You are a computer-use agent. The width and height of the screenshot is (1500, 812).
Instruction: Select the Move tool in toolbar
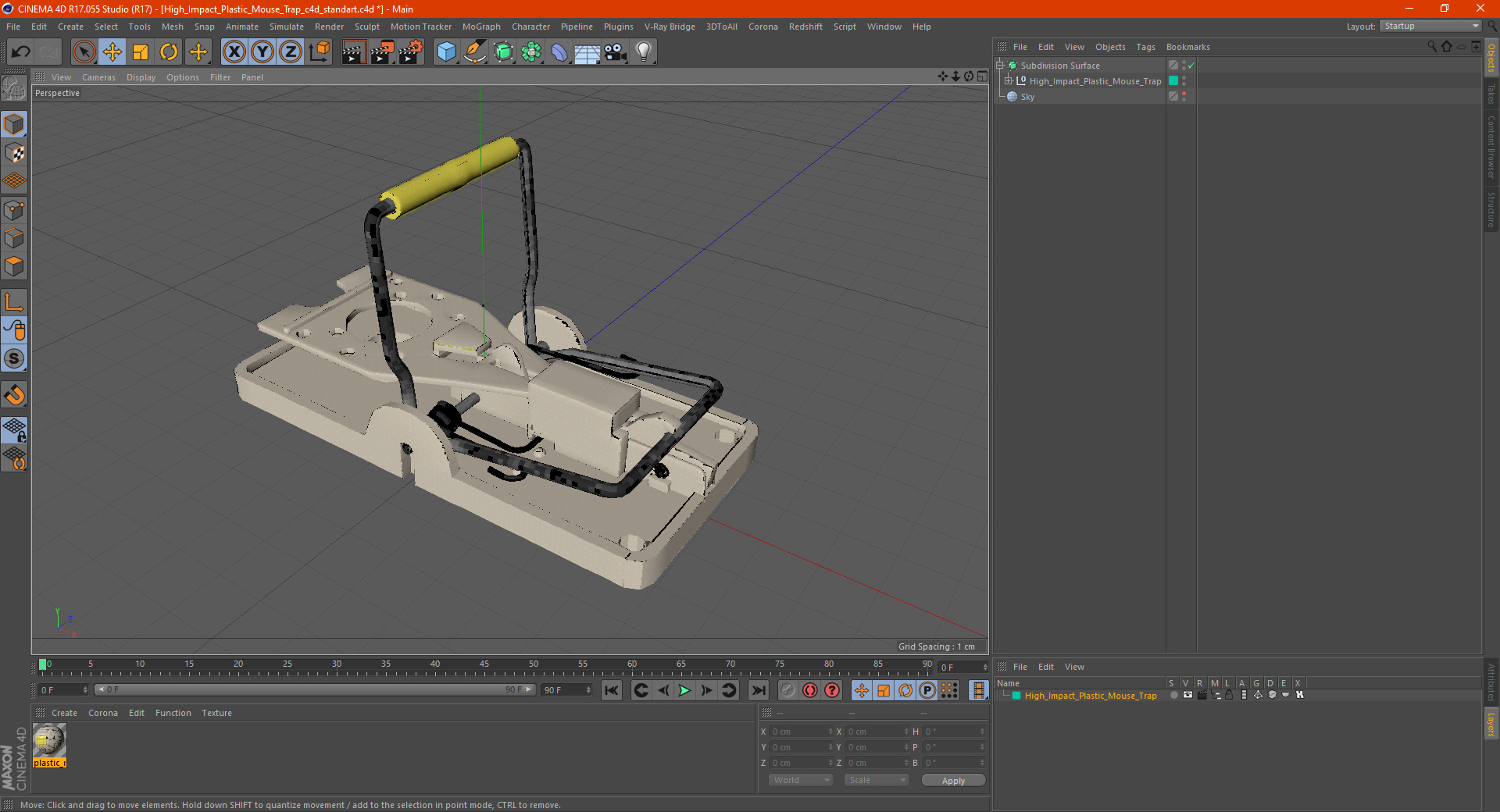112,52
